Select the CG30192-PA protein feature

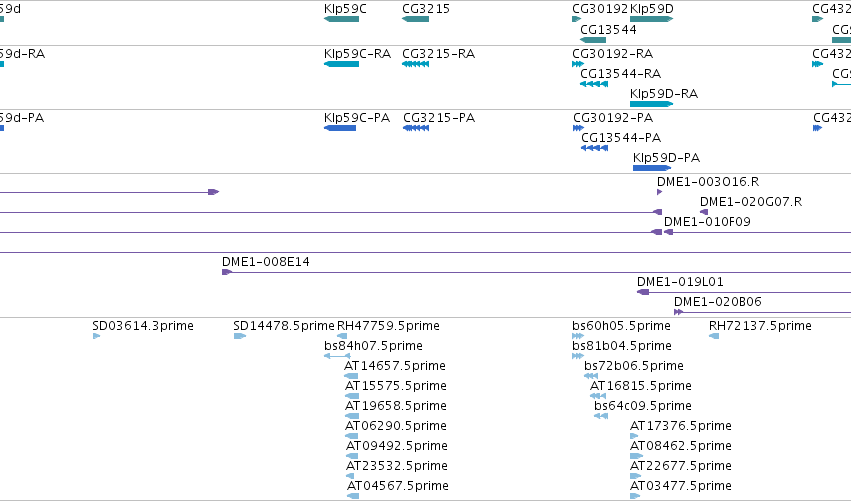tap(578, 128)
